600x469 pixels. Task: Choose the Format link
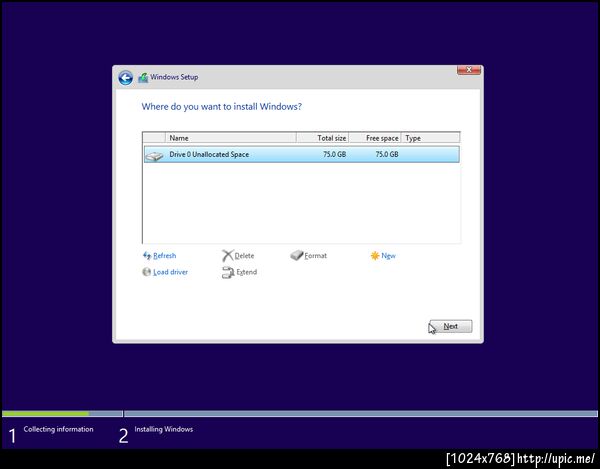[x=316, y=256]
